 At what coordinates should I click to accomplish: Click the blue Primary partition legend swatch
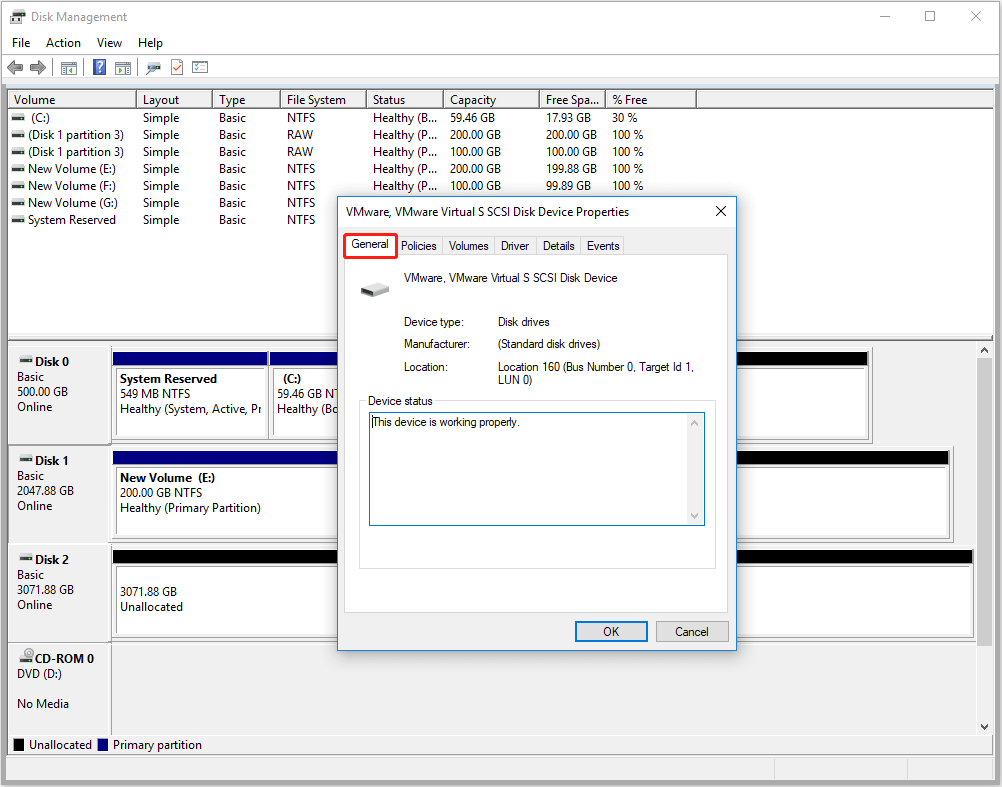(103, 745)
